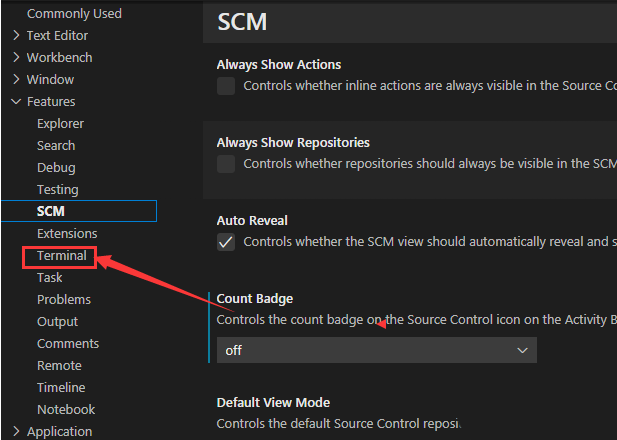The width and height of the screenshot is (617, 440).
Task: Open Timeline settings category
Action: click(x=61, y=388)
